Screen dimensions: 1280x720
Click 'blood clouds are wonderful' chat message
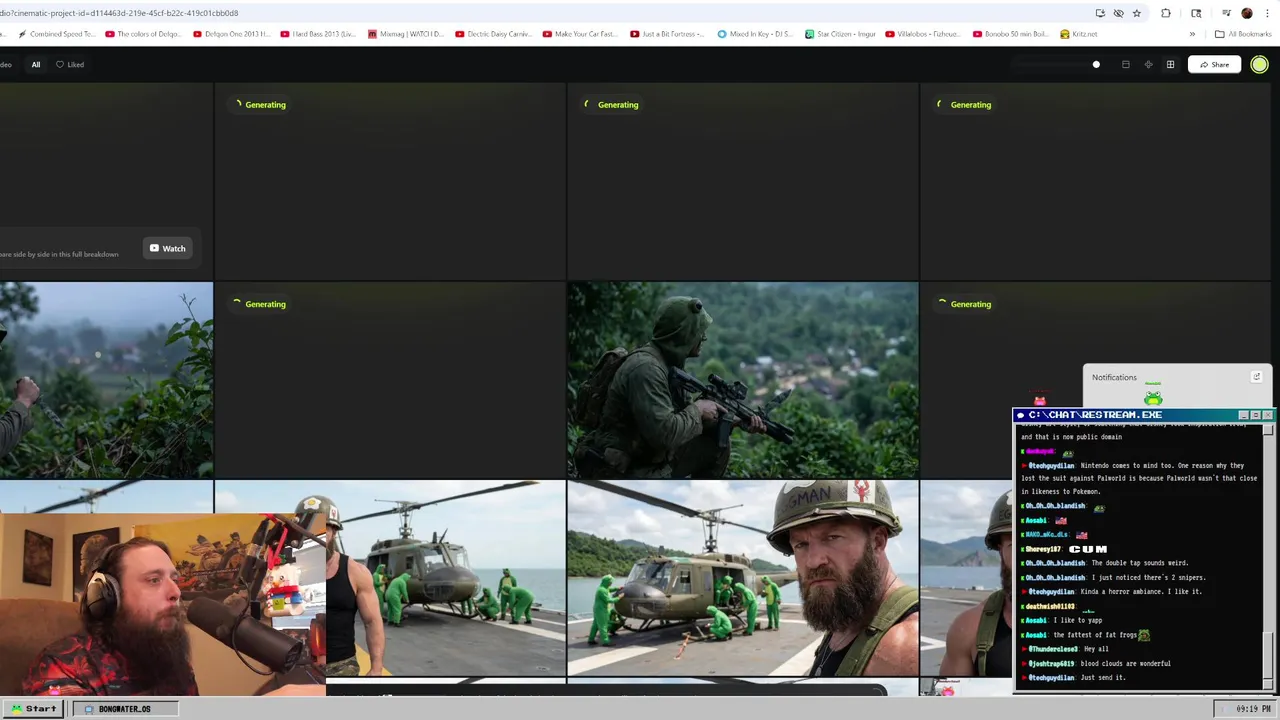[1125, 663]
